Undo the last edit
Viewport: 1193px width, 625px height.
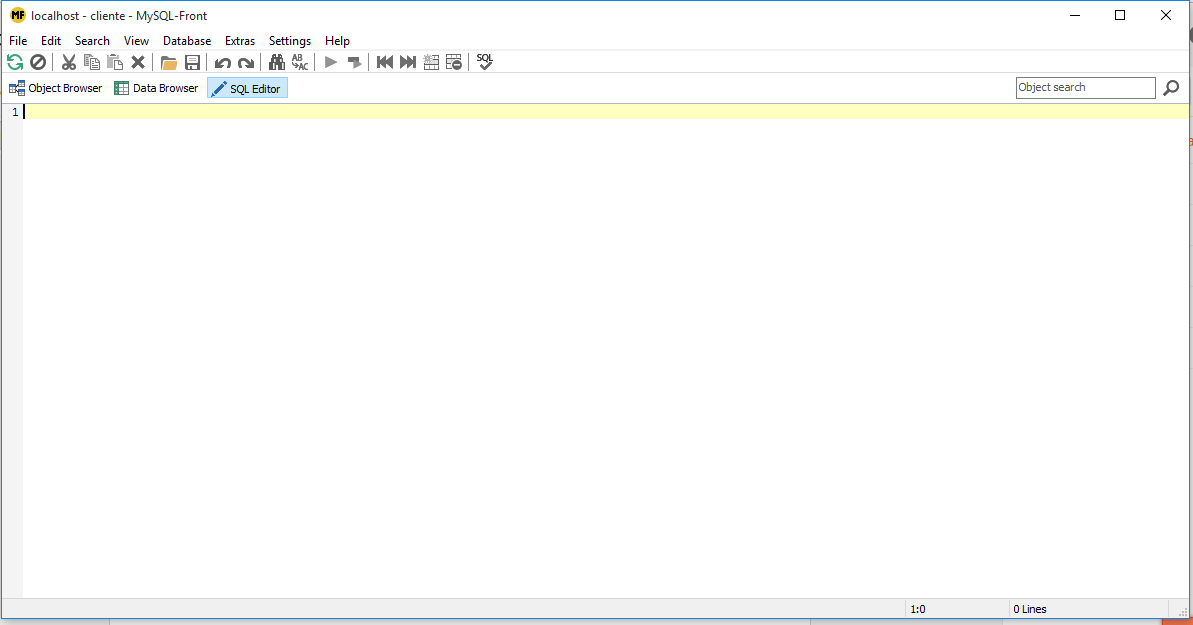click(x=223, y=62)
